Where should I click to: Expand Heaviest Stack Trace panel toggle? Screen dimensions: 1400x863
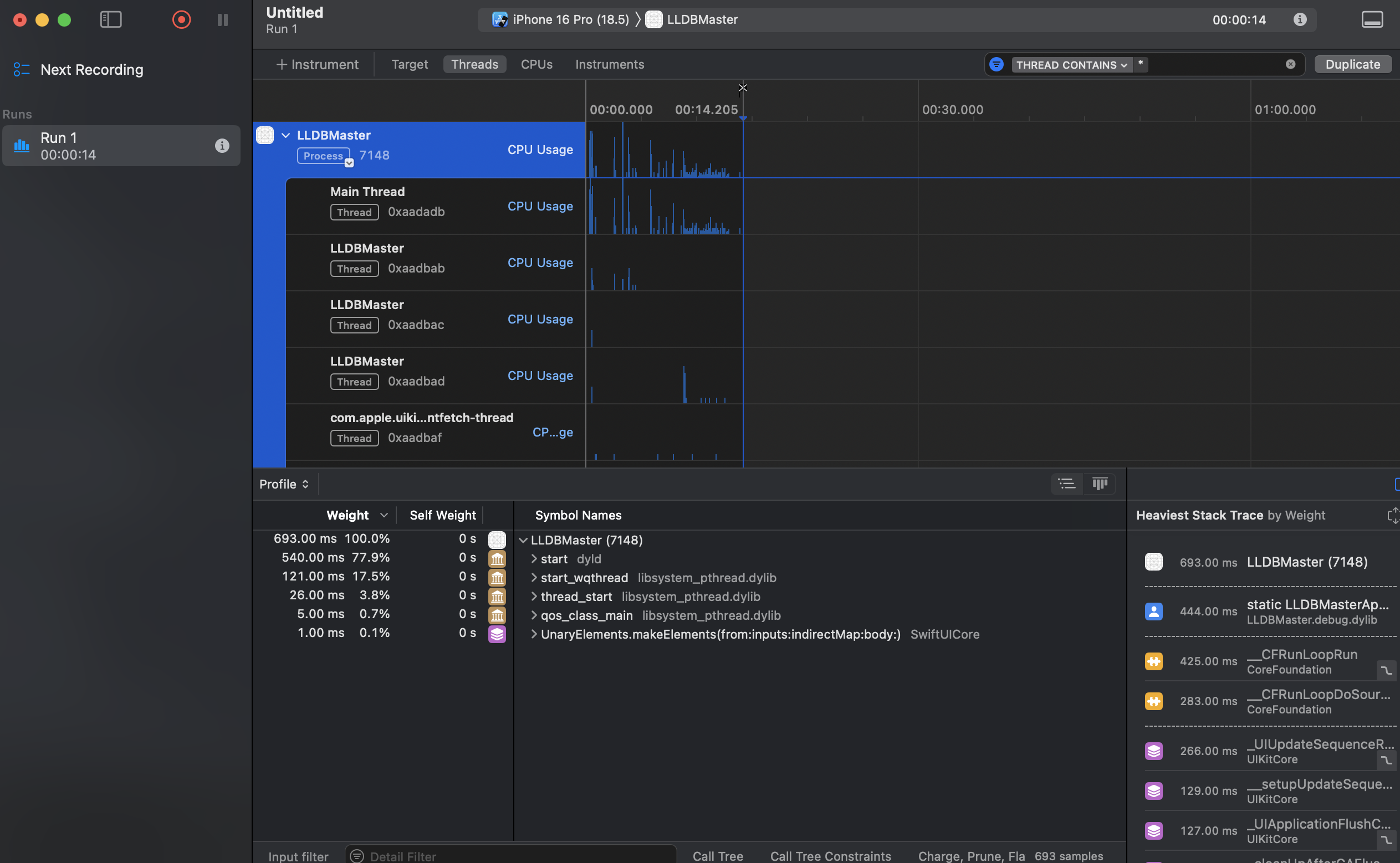pos(1393,515)
